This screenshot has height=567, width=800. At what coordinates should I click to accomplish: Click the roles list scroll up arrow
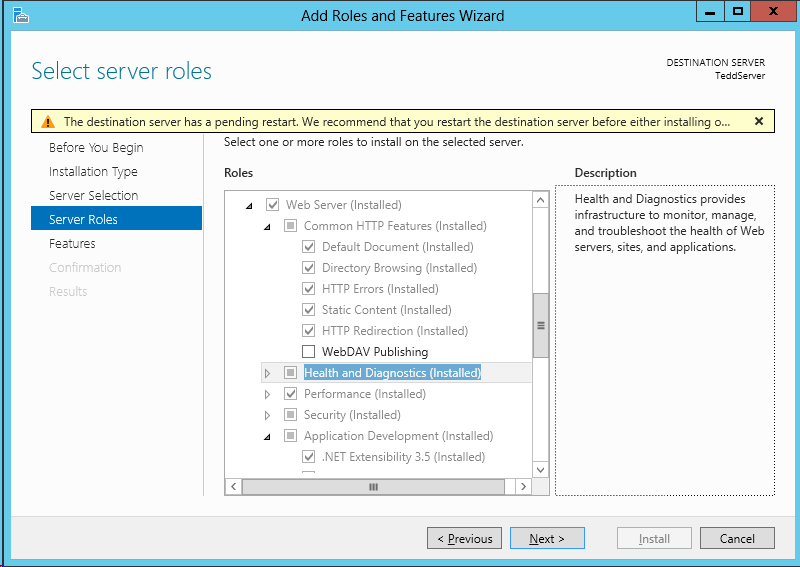click(x=540, y=200)
